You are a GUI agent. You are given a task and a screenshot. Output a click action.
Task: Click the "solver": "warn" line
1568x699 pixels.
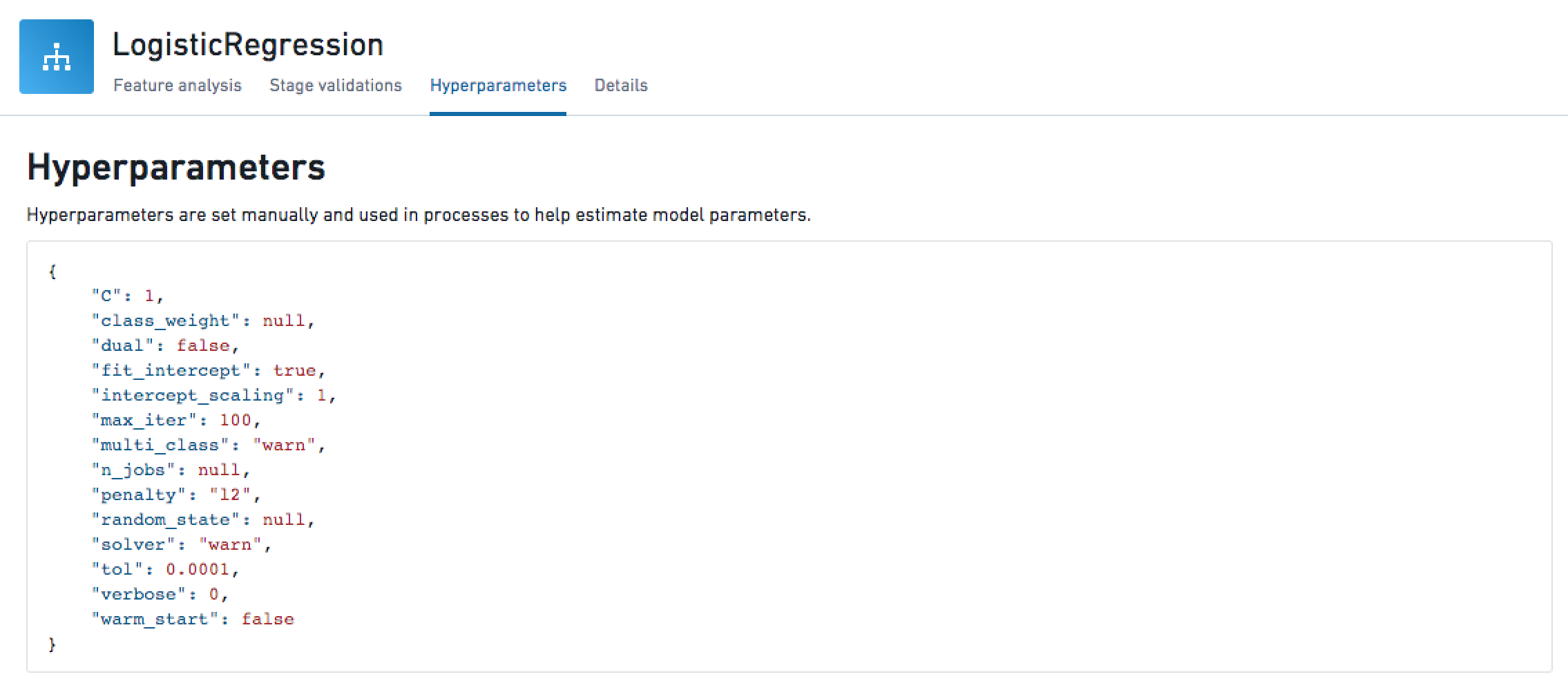point(182,545)
